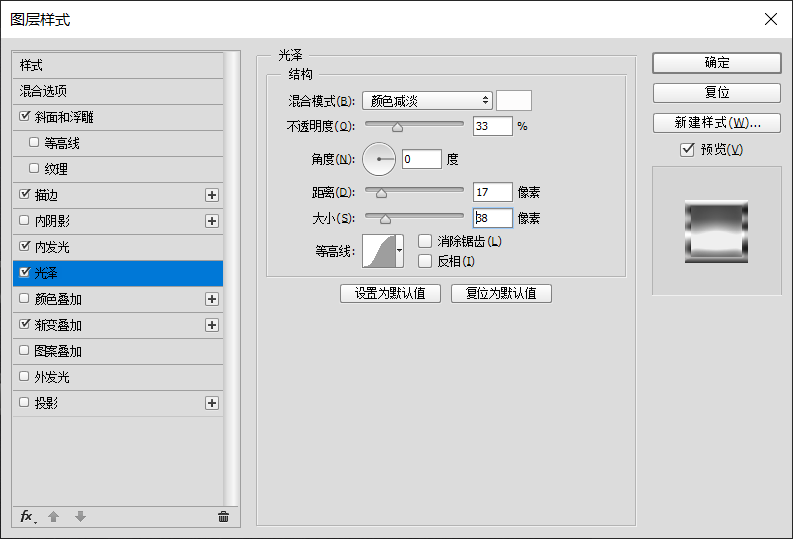793x539 pixels.
Task: Click the 等高线 contour curve thumbnail
Action: (x=379, y=251)
